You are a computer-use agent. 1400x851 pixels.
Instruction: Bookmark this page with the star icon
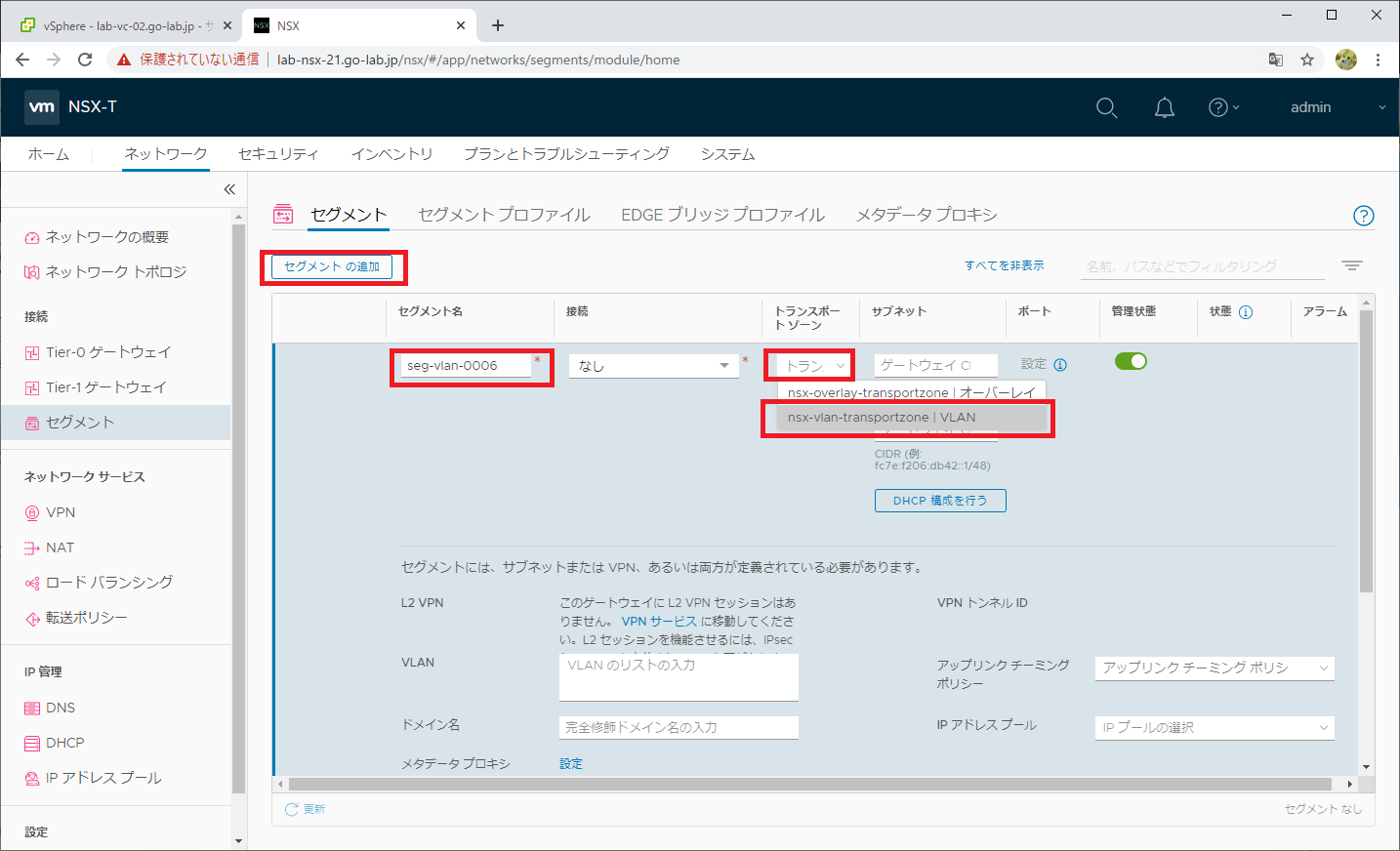point(1307,60)
